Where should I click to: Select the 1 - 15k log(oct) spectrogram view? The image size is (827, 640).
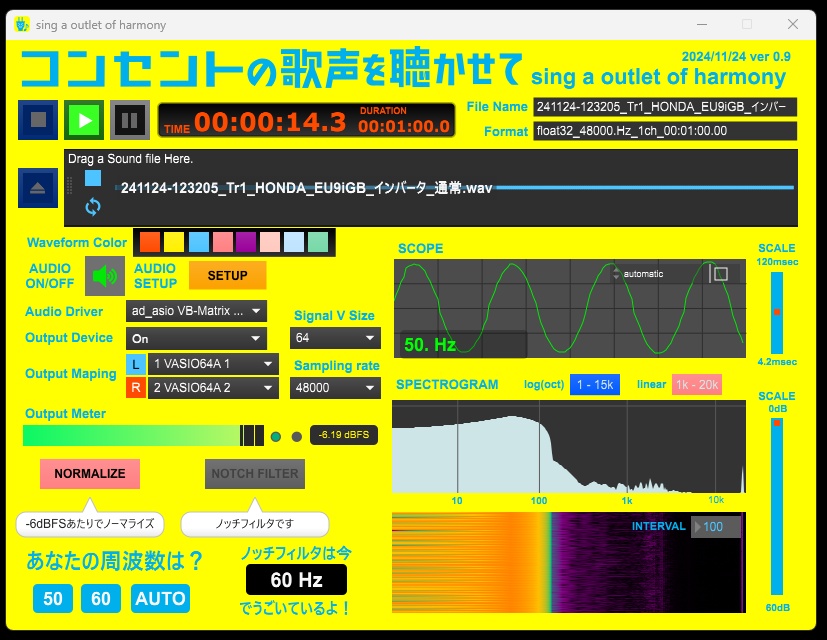[594, 384]
